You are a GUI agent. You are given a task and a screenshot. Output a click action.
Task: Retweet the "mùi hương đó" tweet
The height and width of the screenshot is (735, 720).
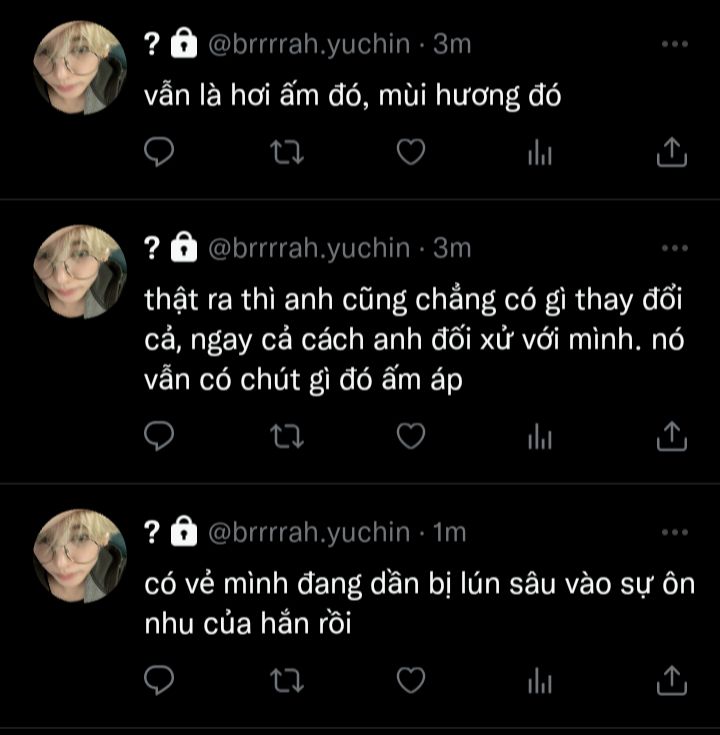[x=287, y=153]
